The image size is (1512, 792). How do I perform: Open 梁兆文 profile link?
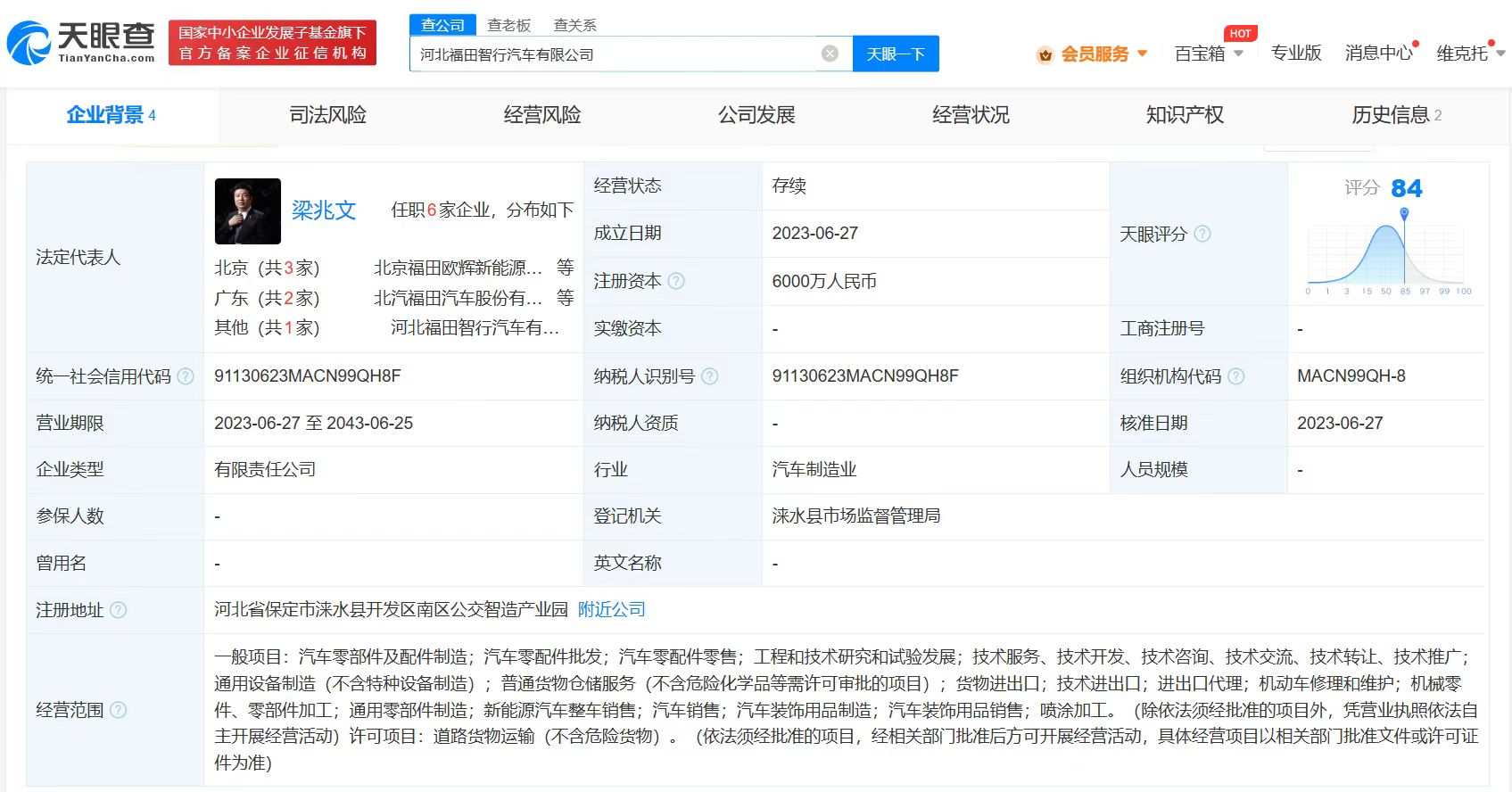point(324,210)
